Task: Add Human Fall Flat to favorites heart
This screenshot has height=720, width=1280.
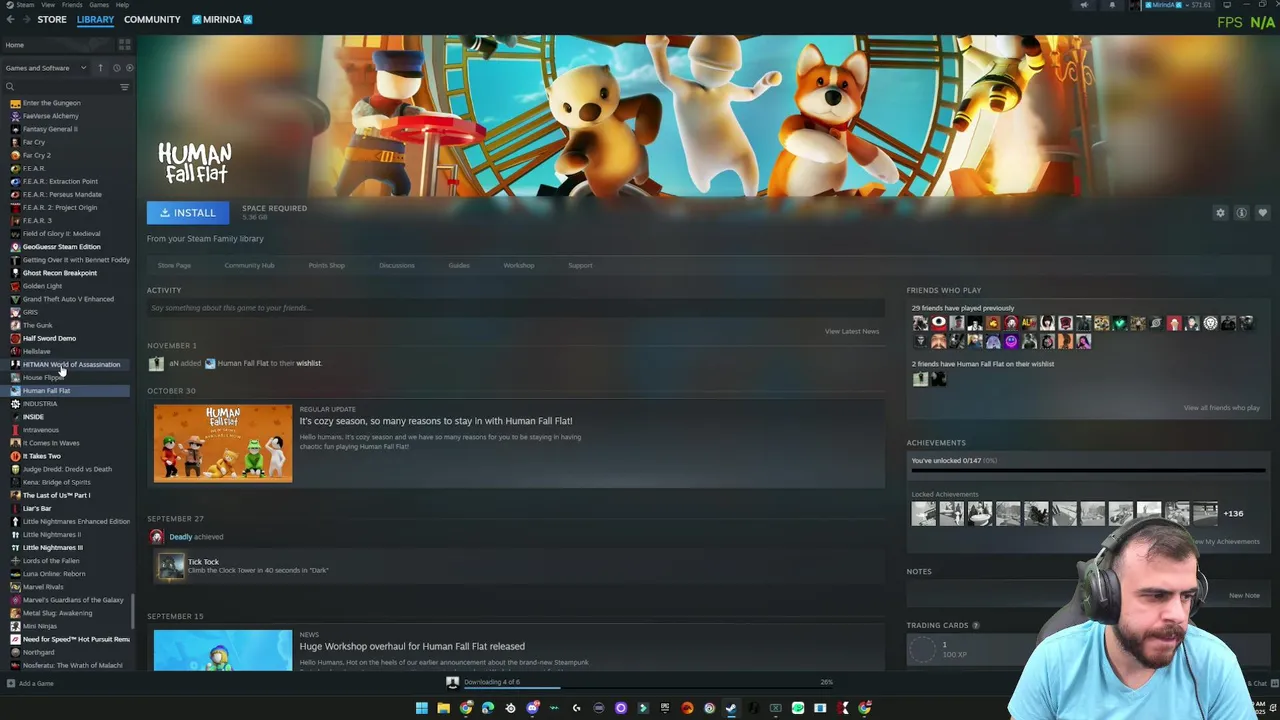Action: [1262, 213]
